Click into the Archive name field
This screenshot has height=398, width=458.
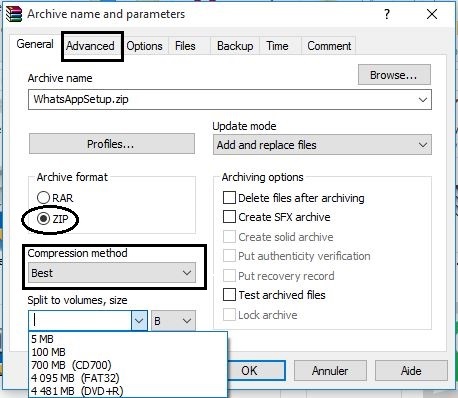pos(230,99)
